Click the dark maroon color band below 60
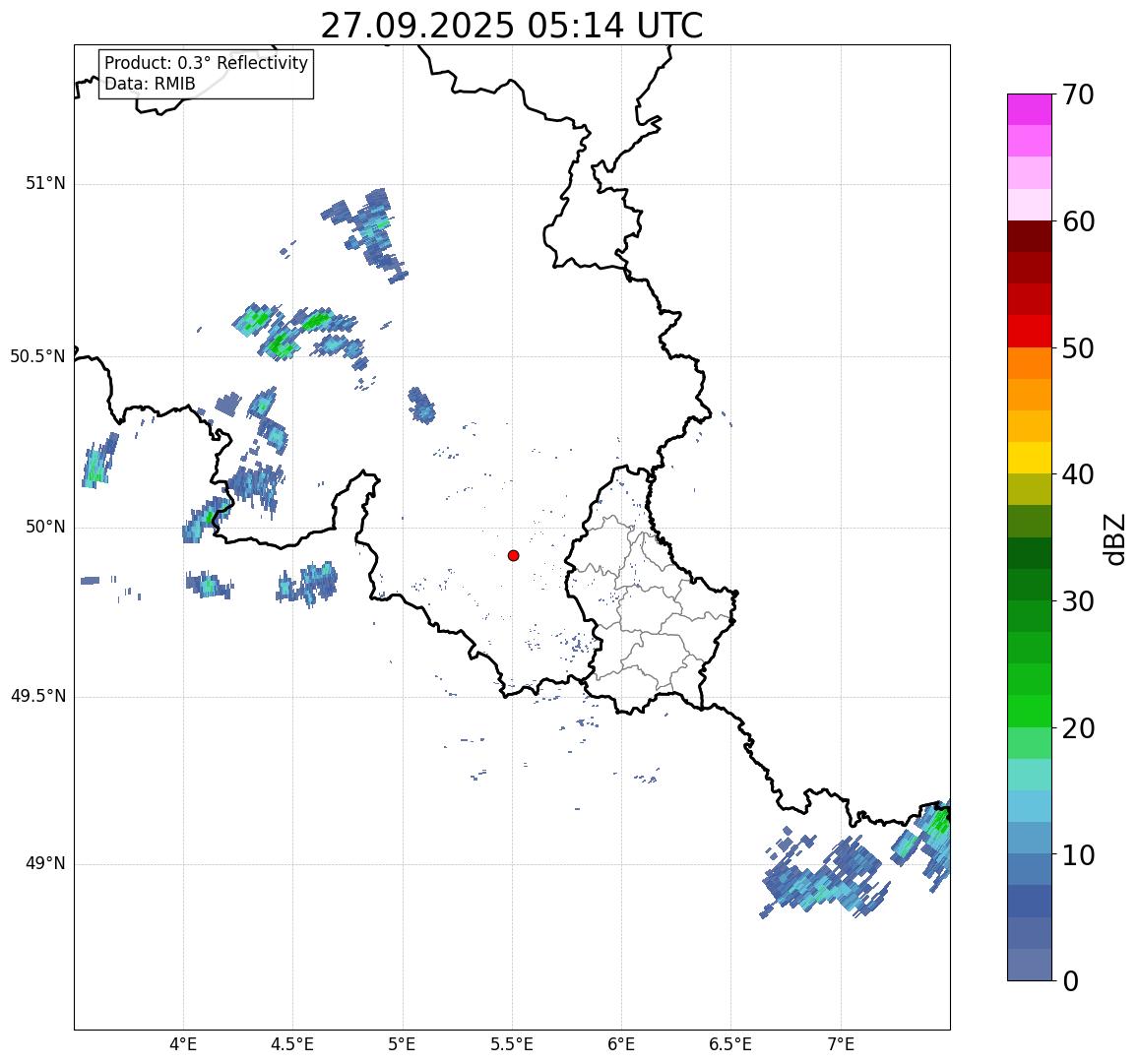The image size is (1139, 1064). click(1030, 236)
